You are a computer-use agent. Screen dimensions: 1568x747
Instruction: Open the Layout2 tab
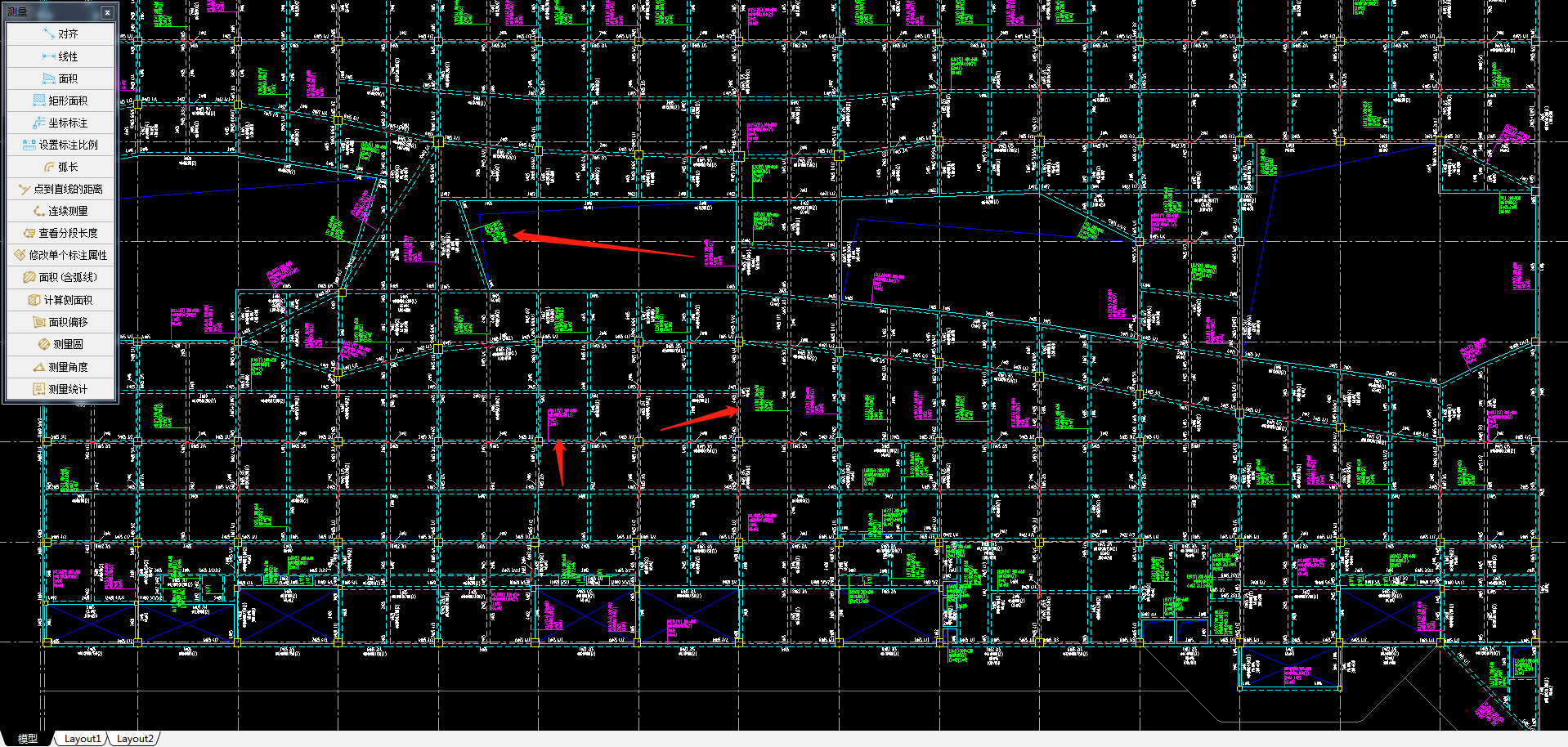pos(135,739)
